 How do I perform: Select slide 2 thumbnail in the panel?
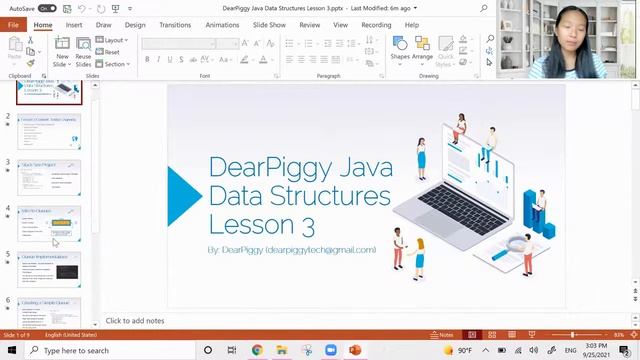point(49,131)
